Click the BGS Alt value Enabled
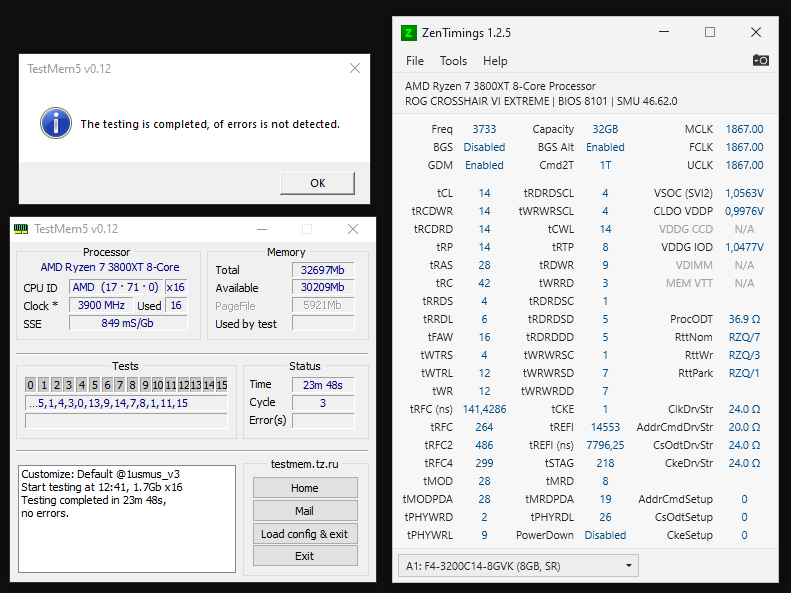 click(605, 147)
